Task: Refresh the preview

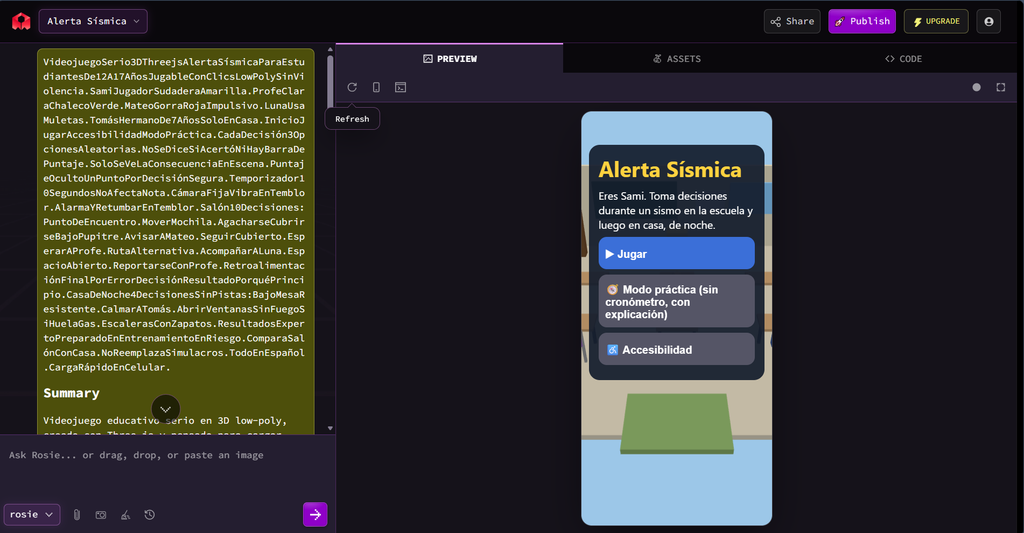Action: click(x=352, y=88)
